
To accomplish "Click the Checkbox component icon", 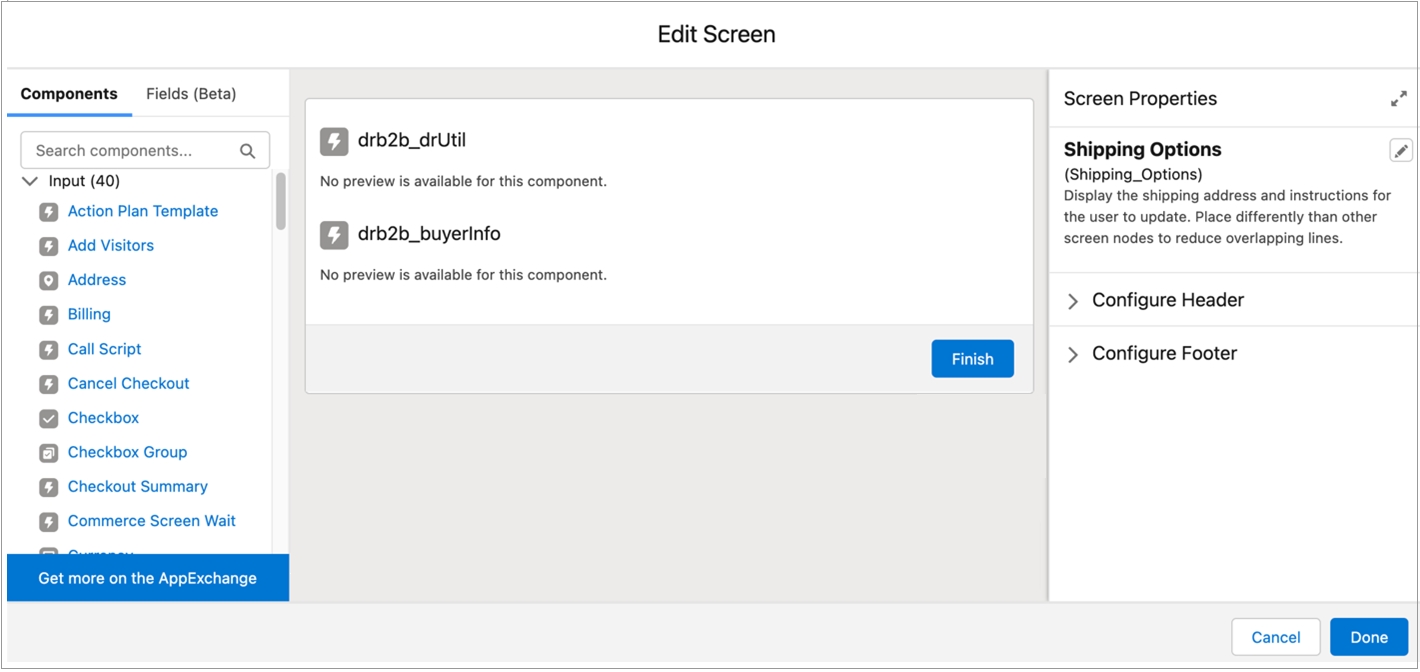I will point(48,418).
